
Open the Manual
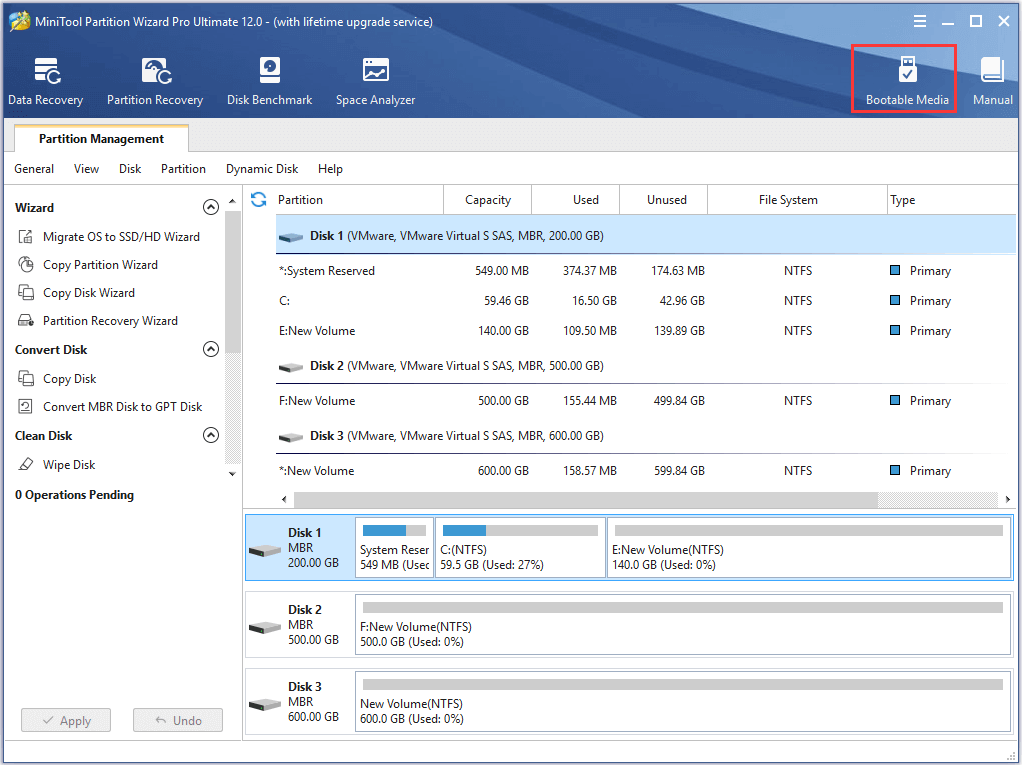tap(992, 80)
